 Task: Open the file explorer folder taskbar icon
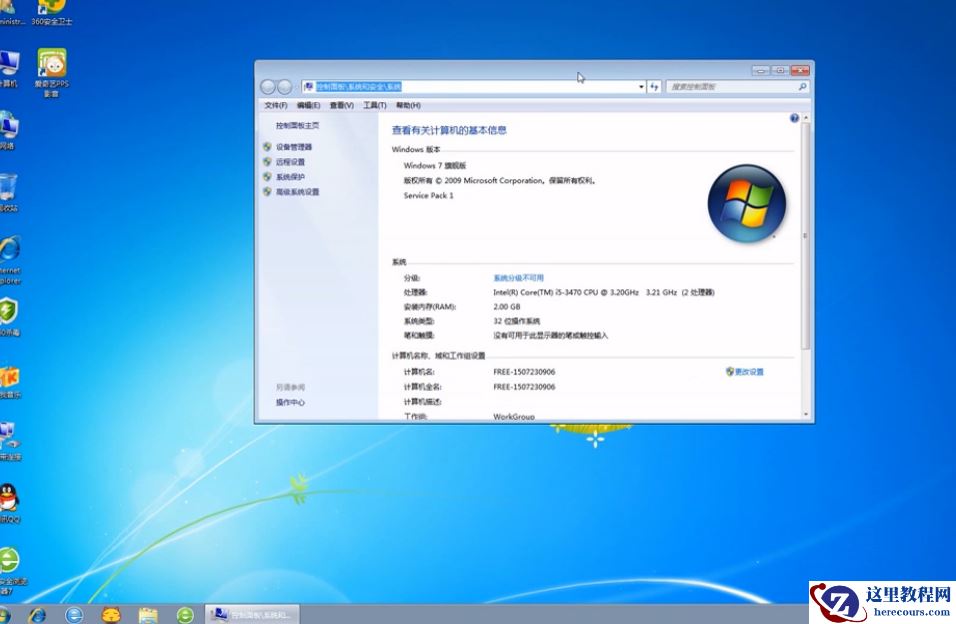[148, 614]
